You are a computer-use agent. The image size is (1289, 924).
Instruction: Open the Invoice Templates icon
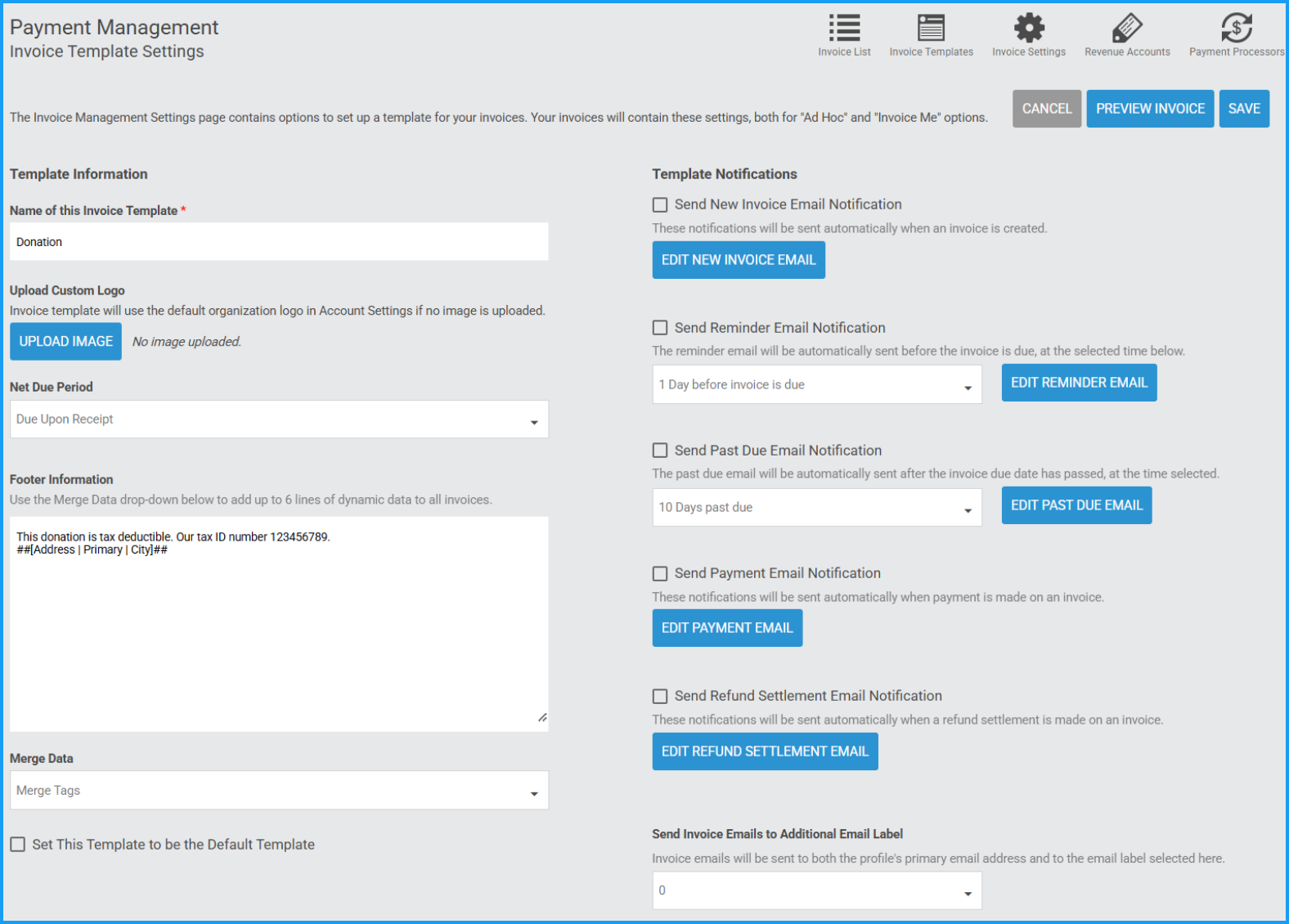click(x=931, y=29)
